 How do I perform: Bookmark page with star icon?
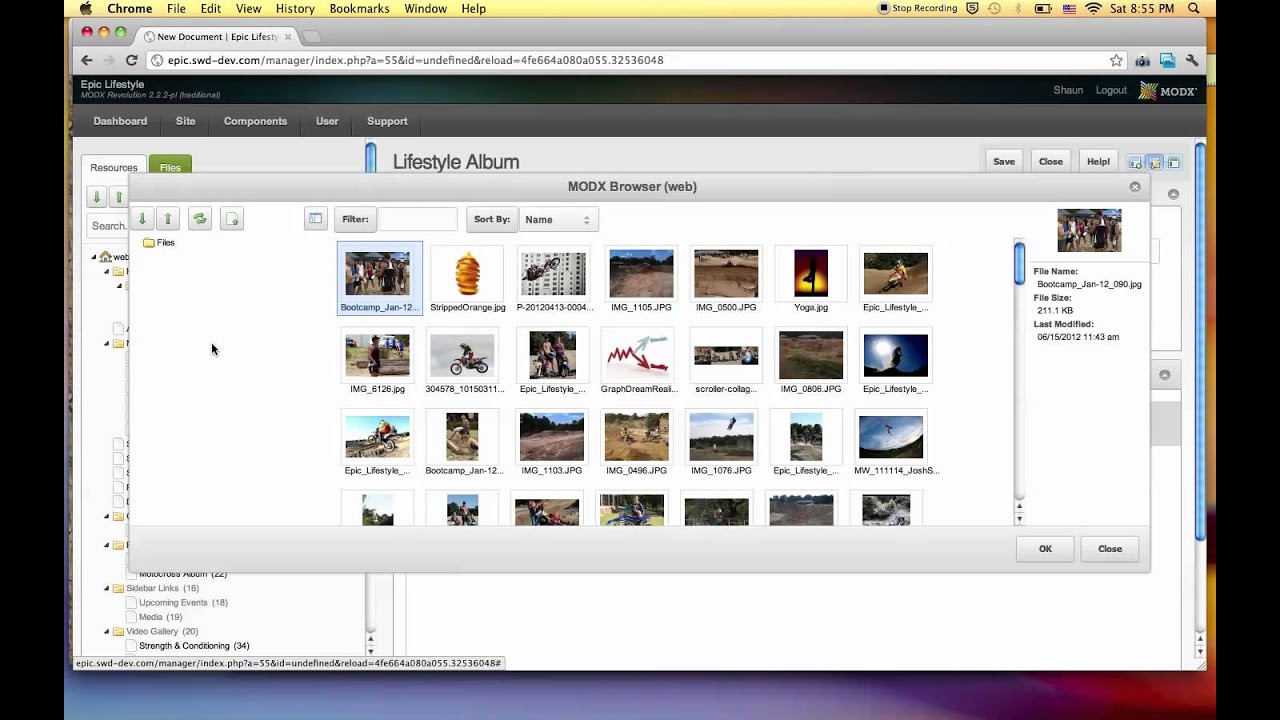click(1116, 60)
